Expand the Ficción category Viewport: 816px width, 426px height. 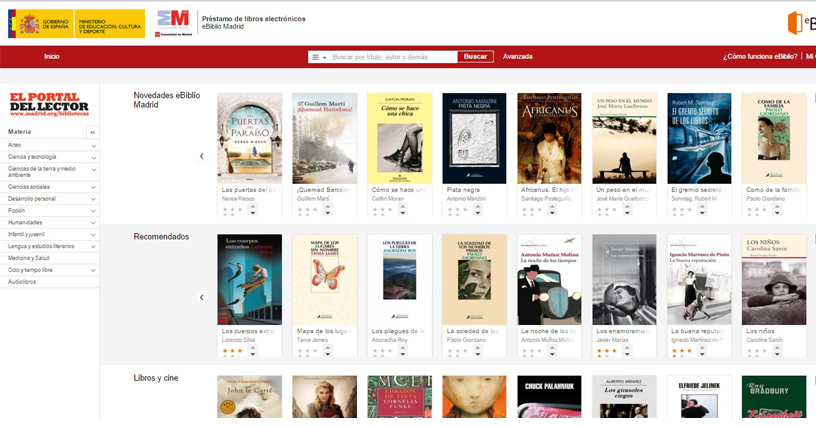94,211
